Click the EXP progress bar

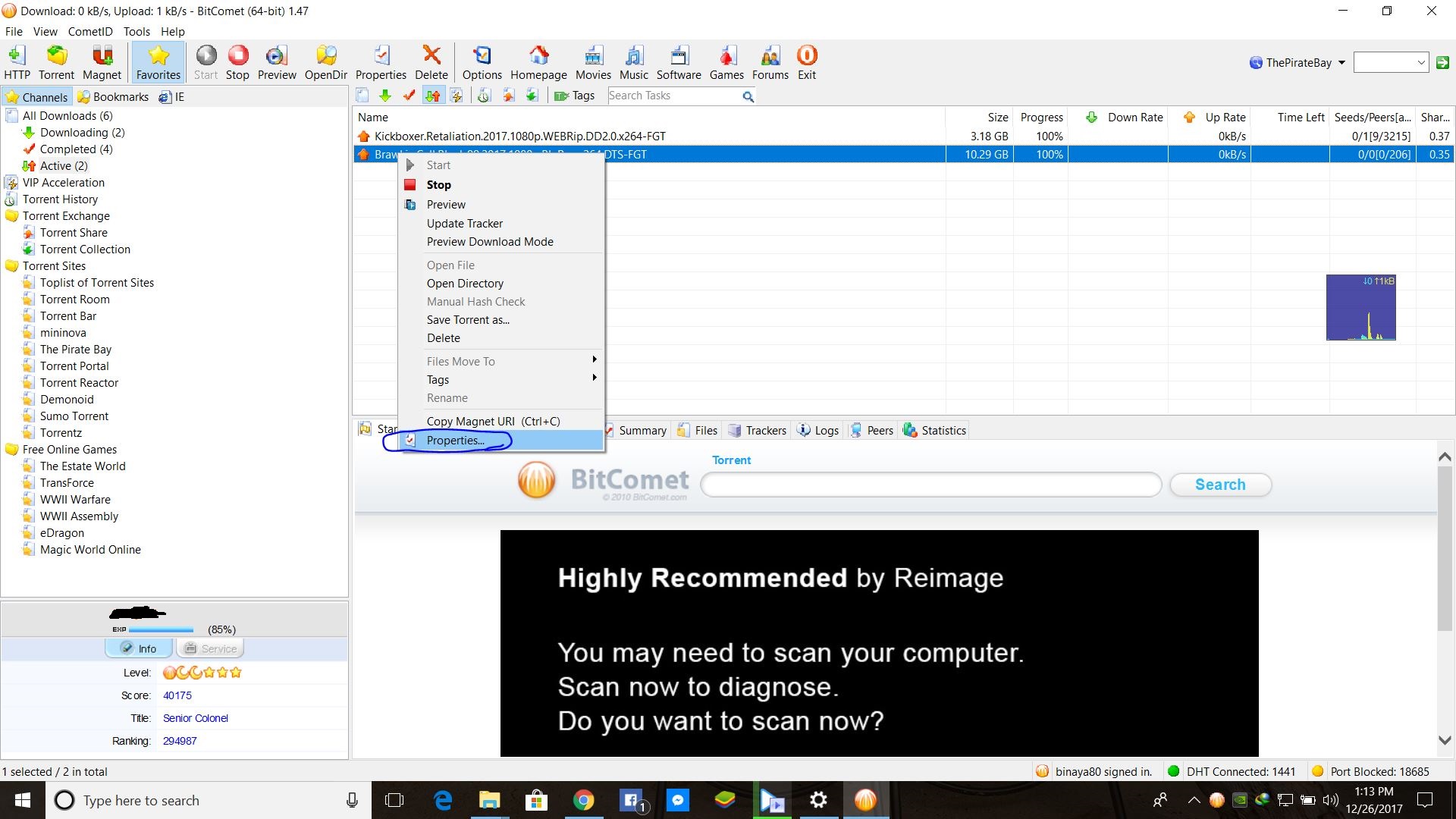click(x=161, y=629)
